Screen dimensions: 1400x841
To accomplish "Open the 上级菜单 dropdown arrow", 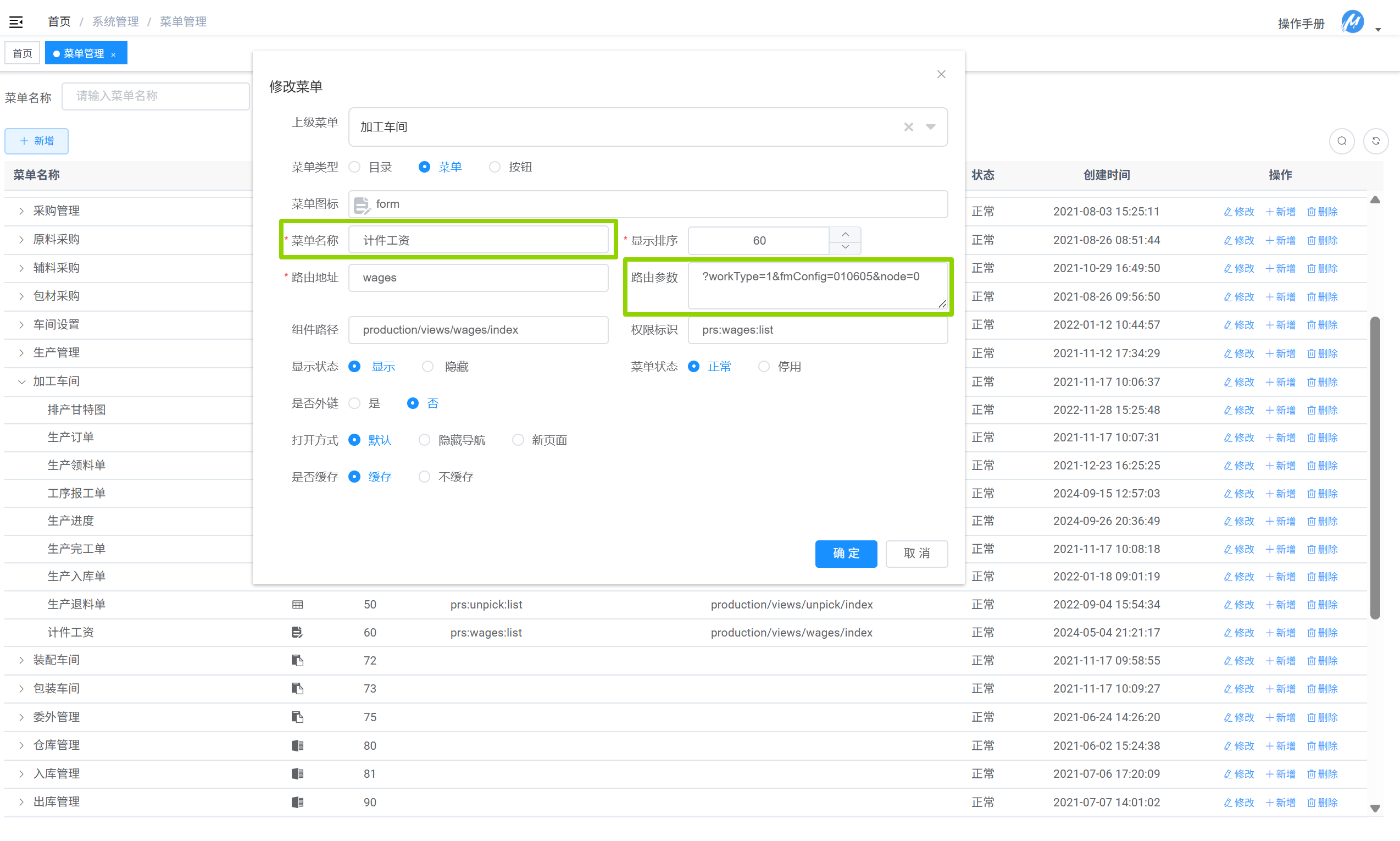I will (x=931, y=127).
